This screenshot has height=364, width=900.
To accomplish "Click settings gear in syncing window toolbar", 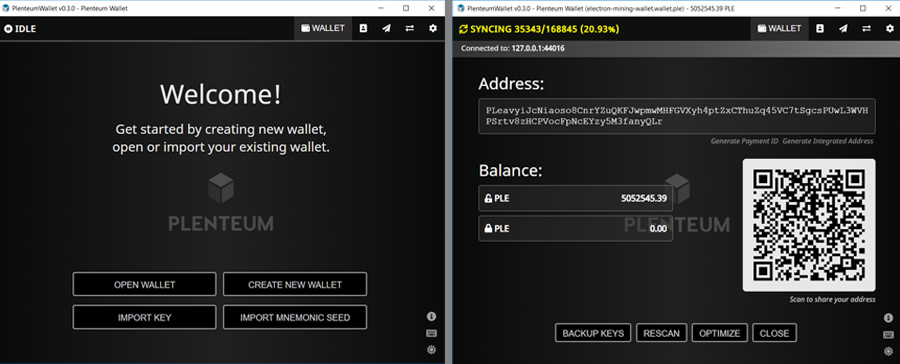I will click(889, 29).
